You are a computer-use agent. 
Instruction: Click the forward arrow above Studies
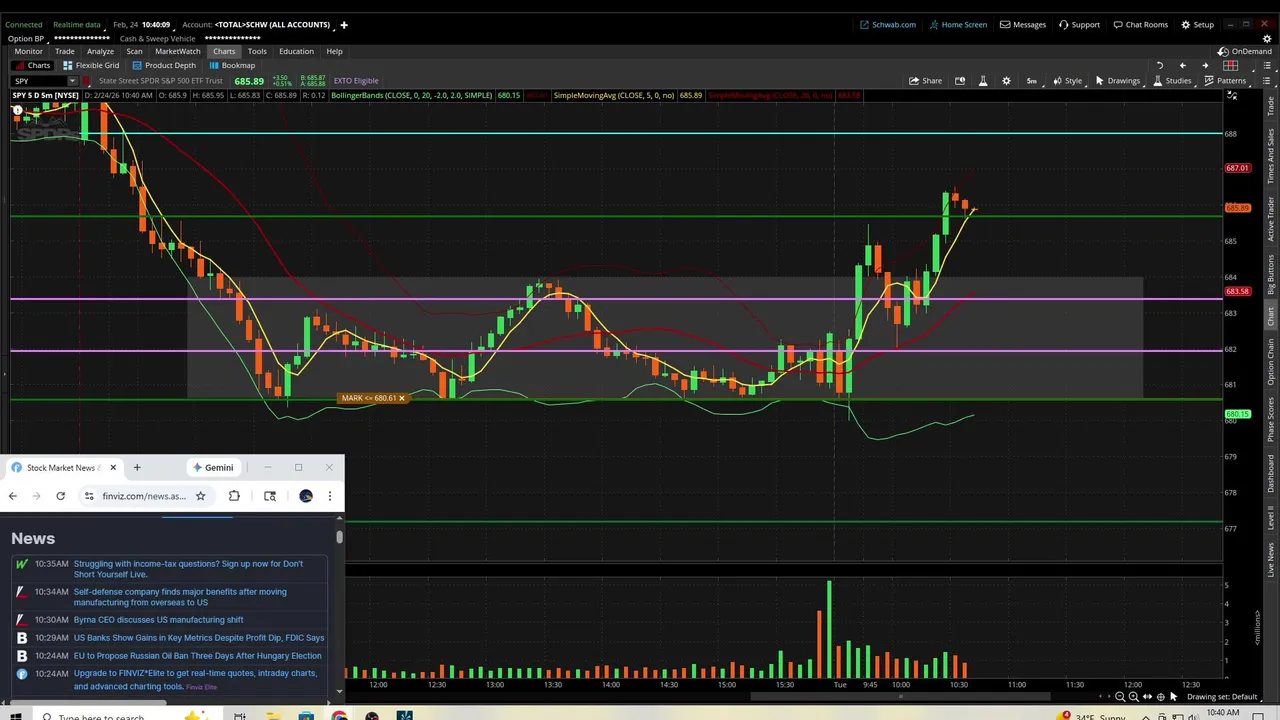click(1205, 65)
